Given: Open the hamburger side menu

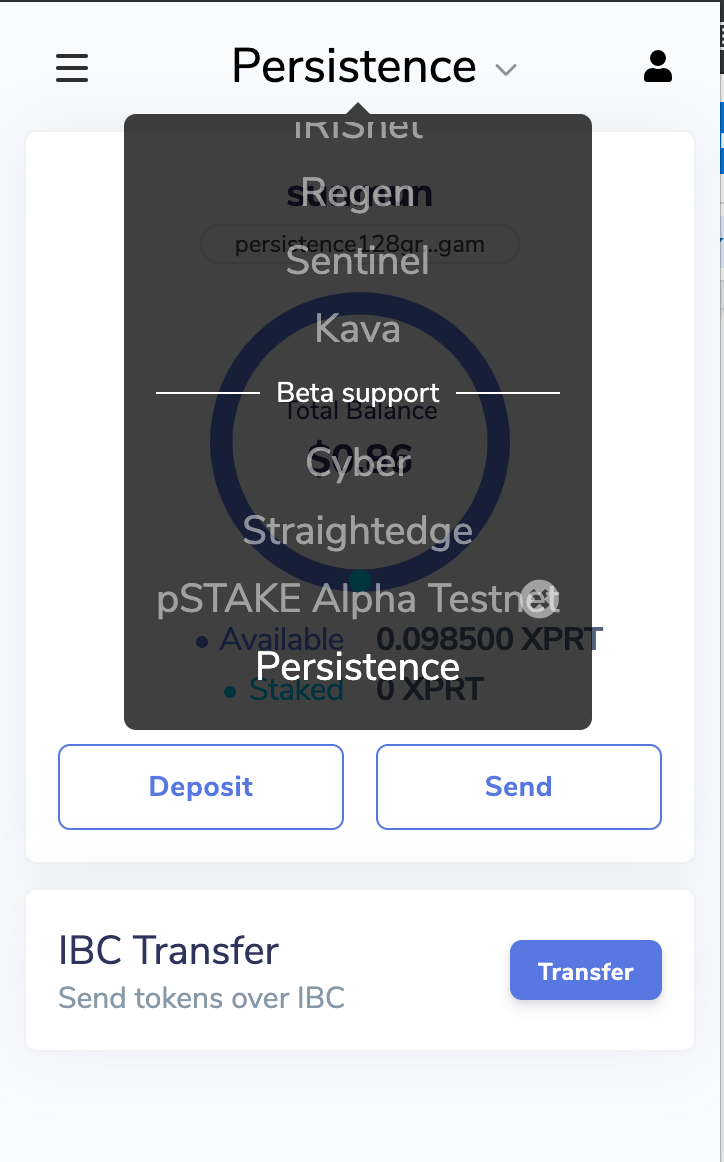Looking at the screenshot, I should pos(72,67).
